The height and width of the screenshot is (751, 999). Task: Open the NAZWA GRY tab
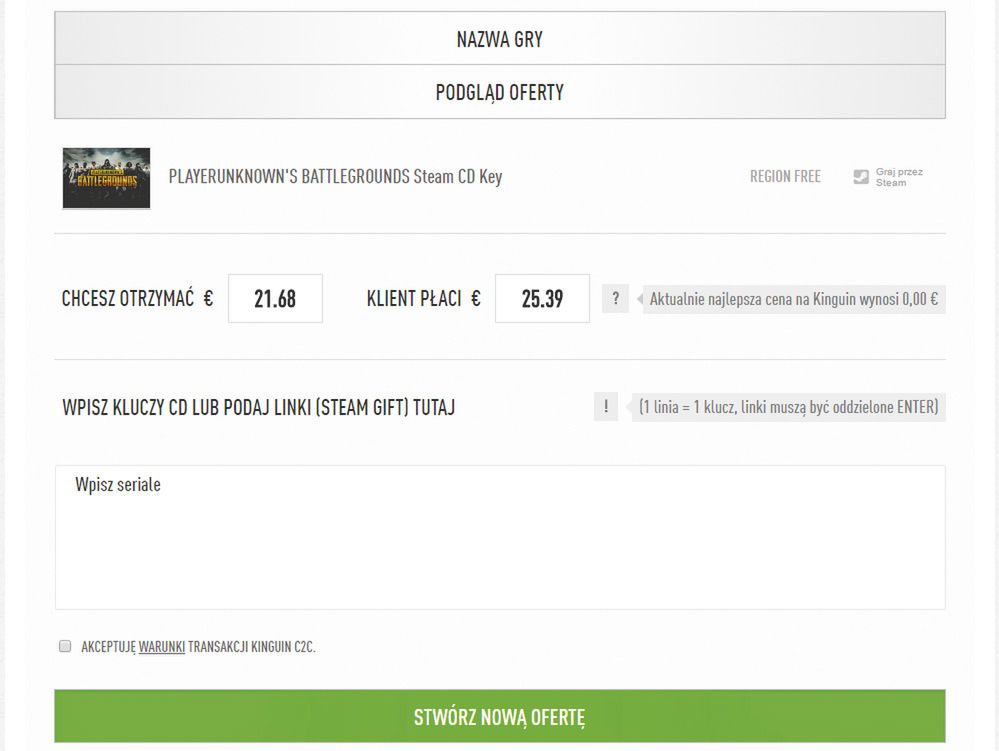tap(500, 38)
